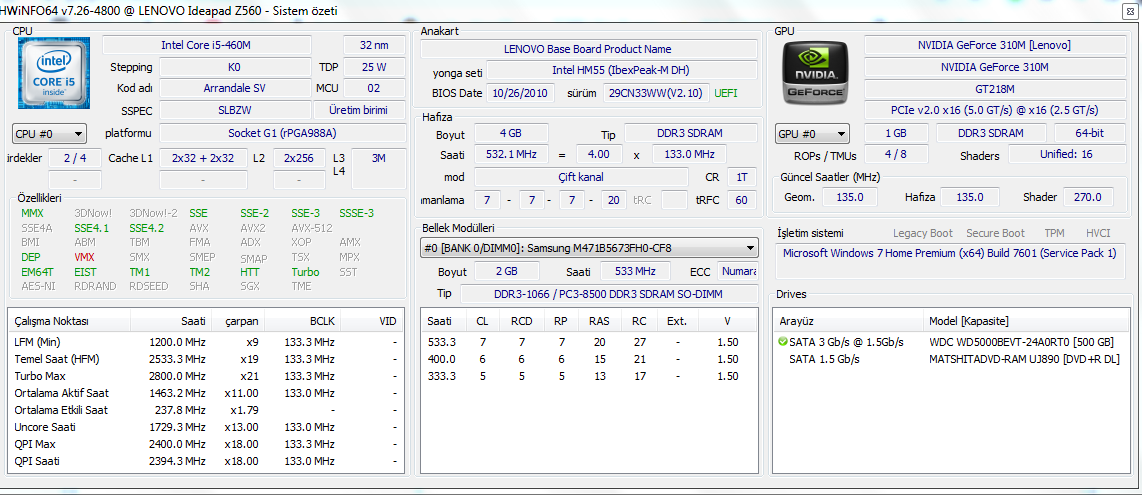Image resolution: width=1142 pixels, height=495 pixels.
Task: Click the Shader clock 270.0 value
Action: [1087, 197]
